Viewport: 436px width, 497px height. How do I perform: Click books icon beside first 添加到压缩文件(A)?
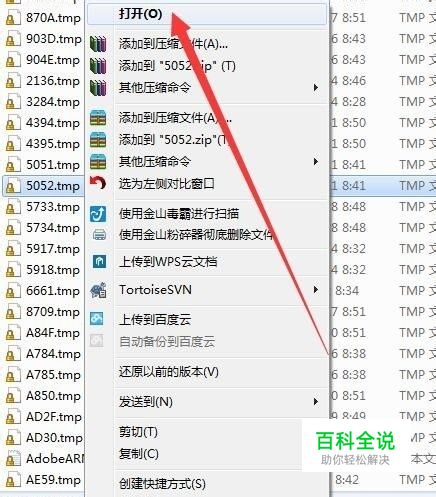point(98,44)
